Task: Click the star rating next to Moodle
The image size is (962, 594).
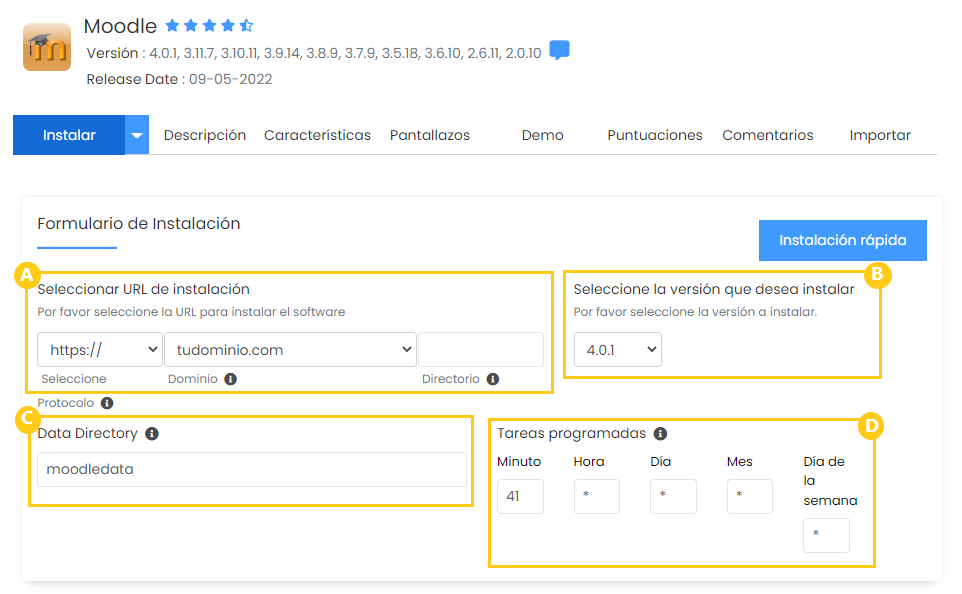Action: [x=209, y=25]
